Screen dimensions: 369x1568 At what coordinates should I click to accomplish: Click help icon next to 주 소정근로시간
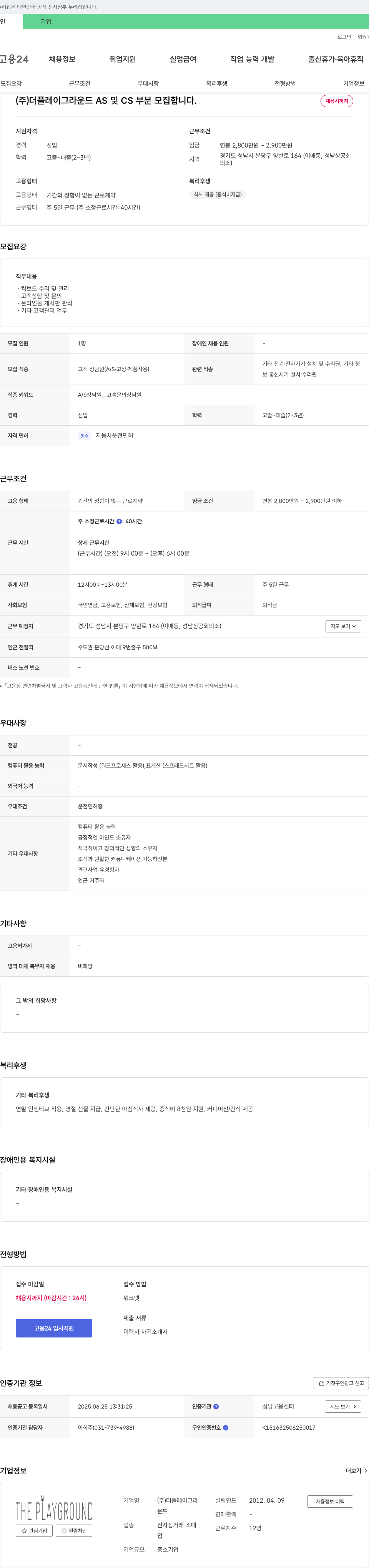pyautogui.click(x=119, y=522)
